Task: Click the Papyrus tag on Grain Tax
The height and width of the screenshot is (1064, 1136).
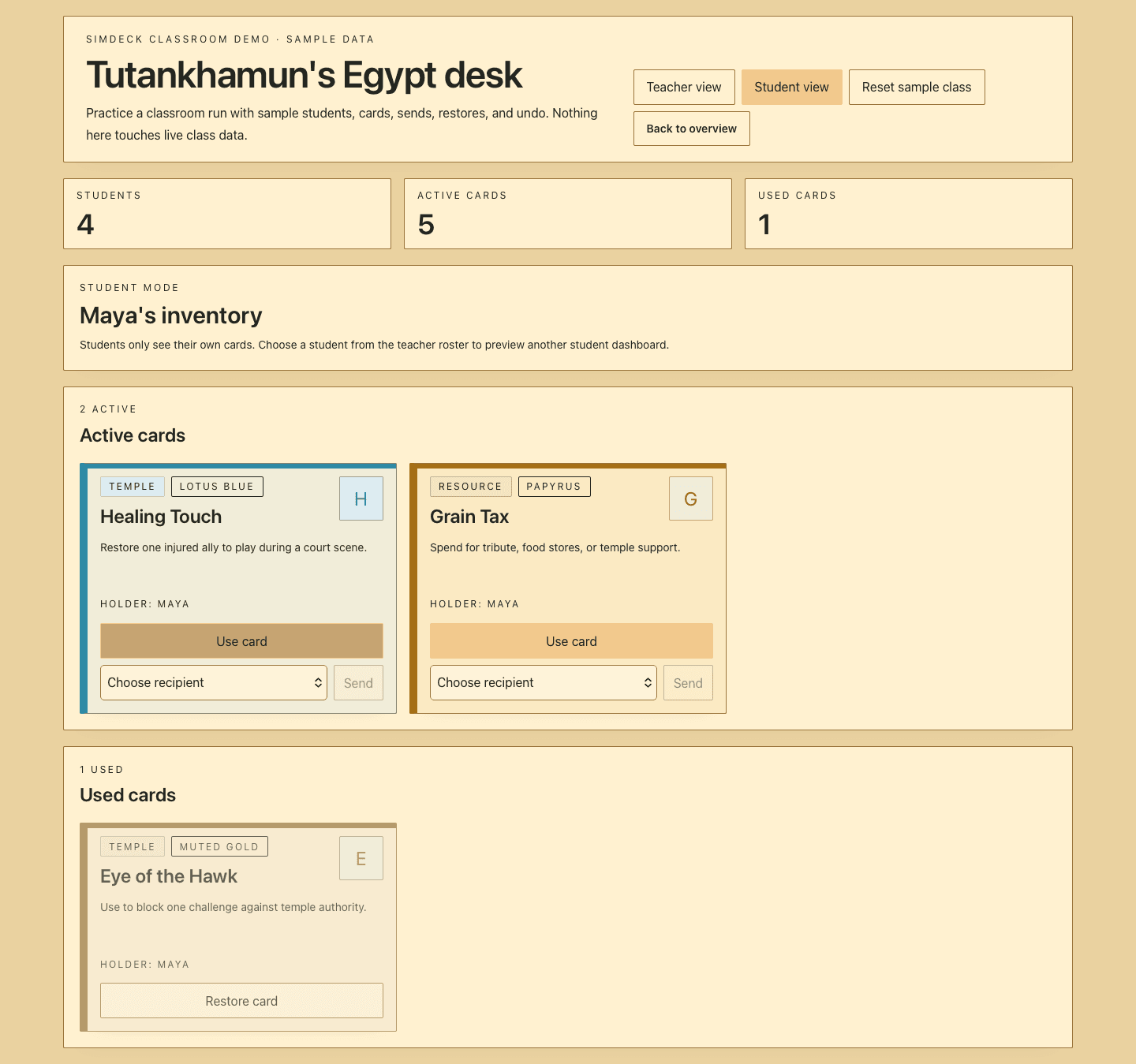Action: pyautogui.click(x=554, y=487)
